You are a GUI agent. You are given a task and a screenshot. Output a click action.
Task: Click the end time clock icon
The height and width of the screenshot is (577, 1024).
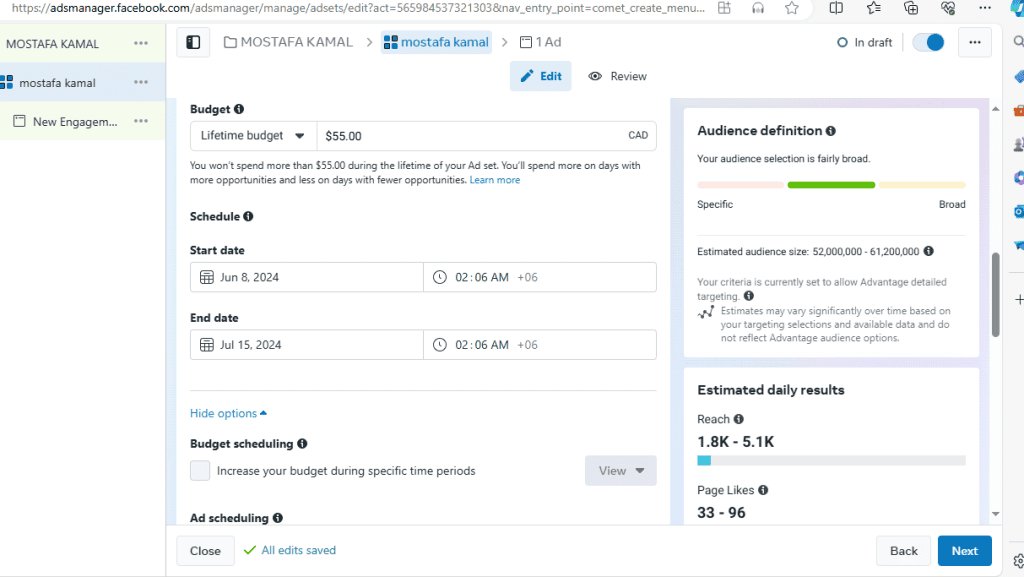(440, 345)
